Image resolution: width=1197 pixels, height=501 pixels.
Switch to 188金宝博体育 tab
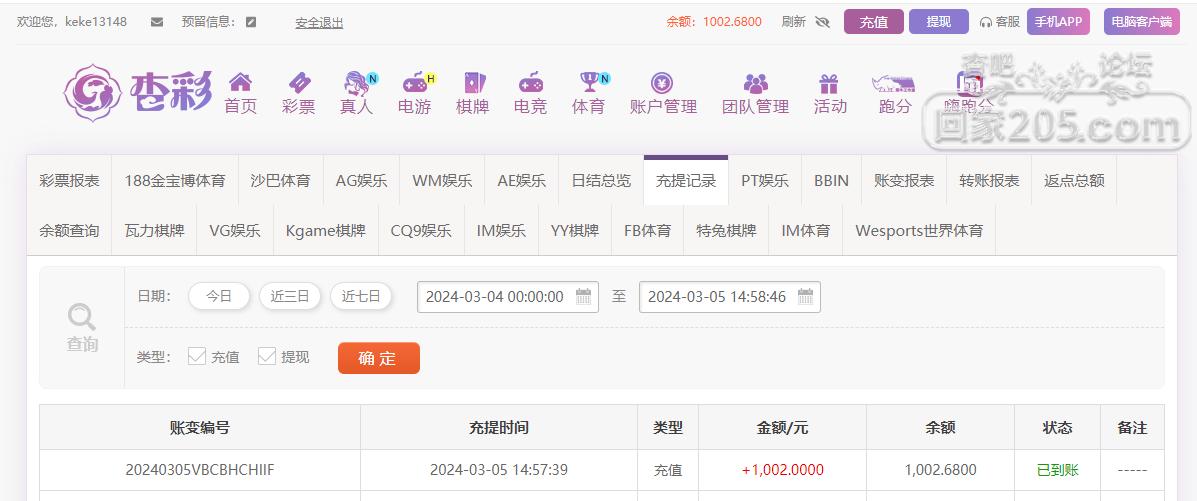click(176, 181)
